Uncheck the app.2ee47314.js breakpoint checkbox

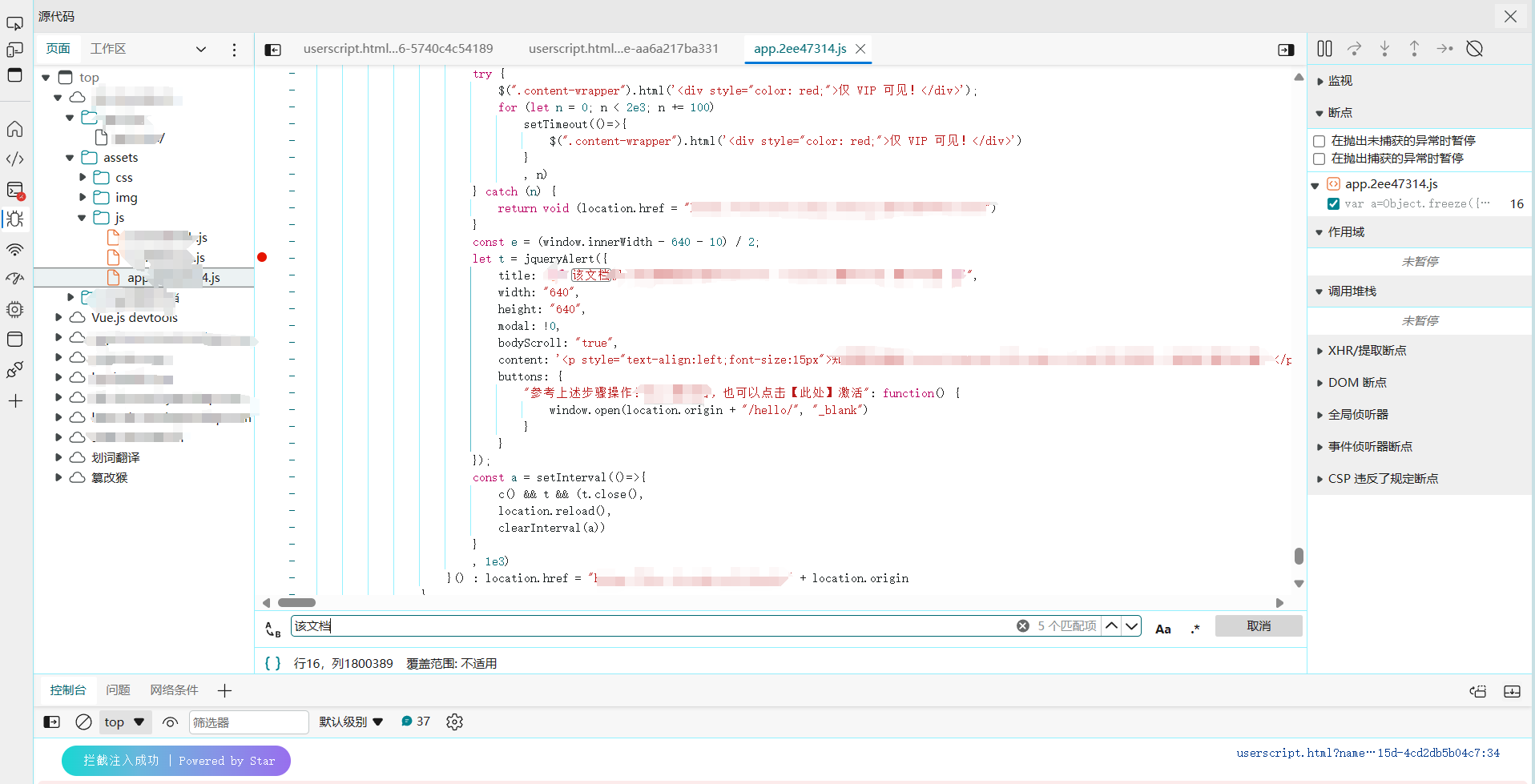[x=1333, y=203]
